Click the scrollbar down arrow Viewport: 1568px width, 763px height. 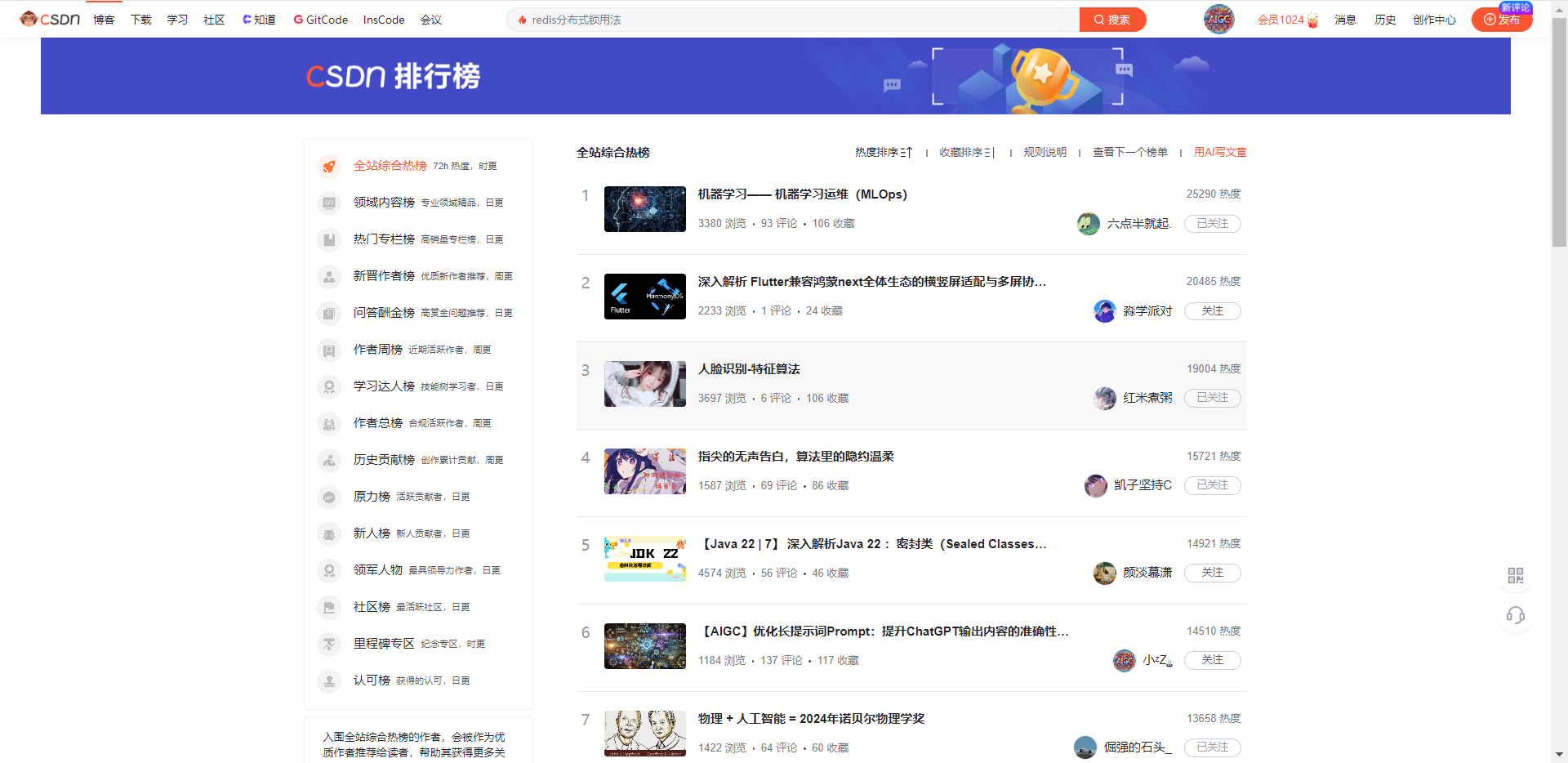pos(1559,755)
